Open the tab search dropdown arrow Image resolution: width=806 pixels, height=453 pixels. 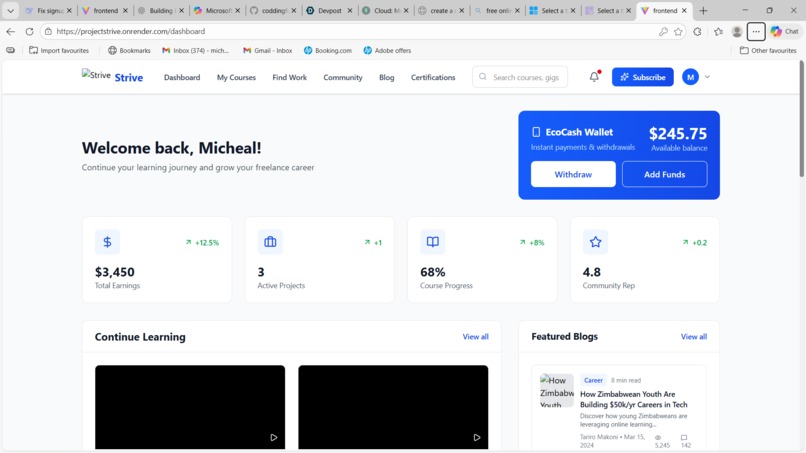pyautogui.click(x=10, y=10)
